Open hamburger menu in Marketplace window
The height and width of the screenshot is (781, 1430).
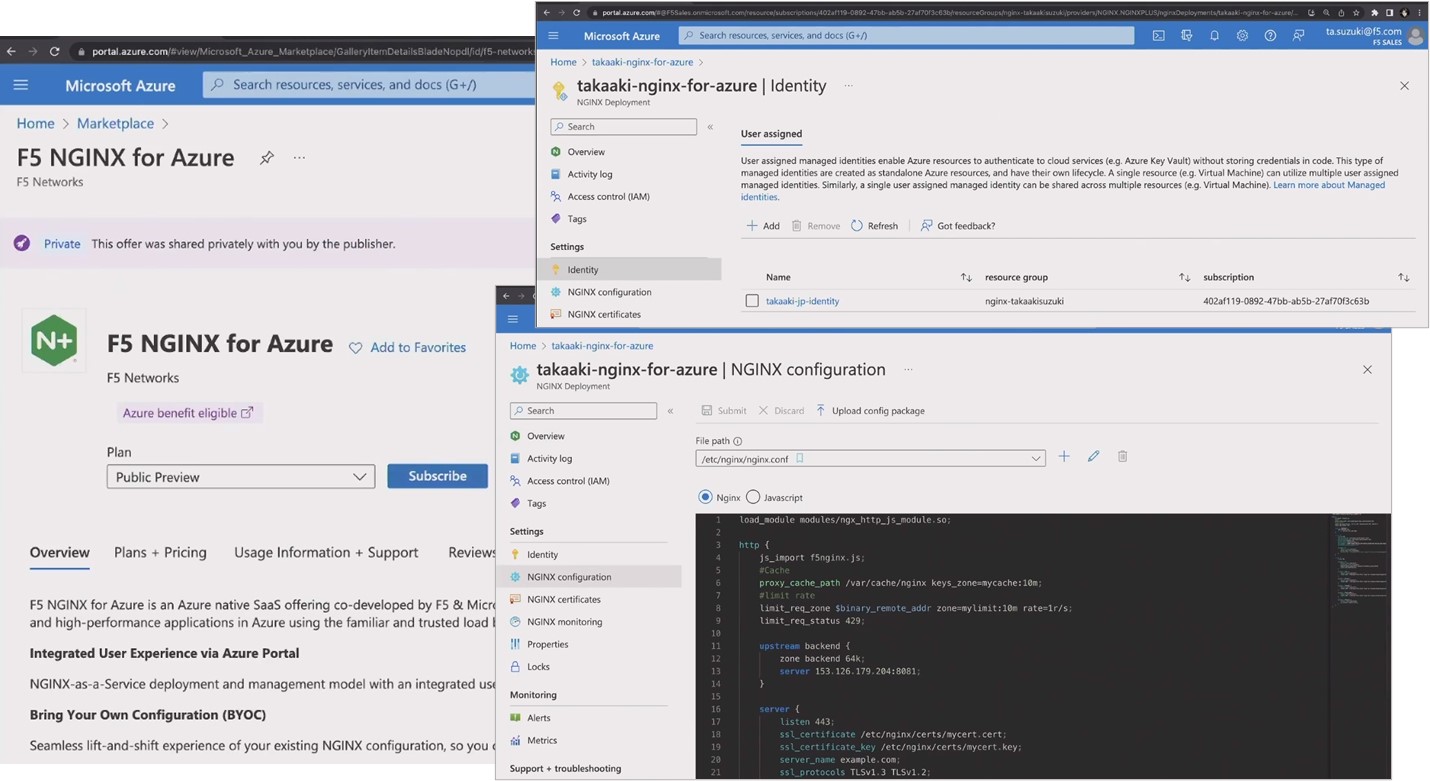21,85
